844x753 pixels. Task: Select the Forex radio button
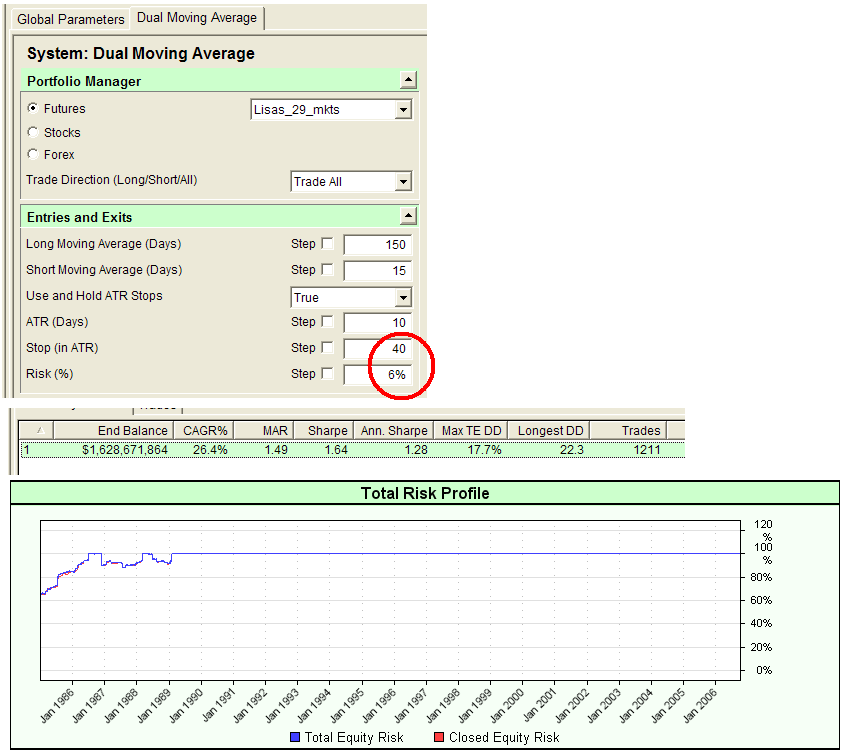point(31,155)
